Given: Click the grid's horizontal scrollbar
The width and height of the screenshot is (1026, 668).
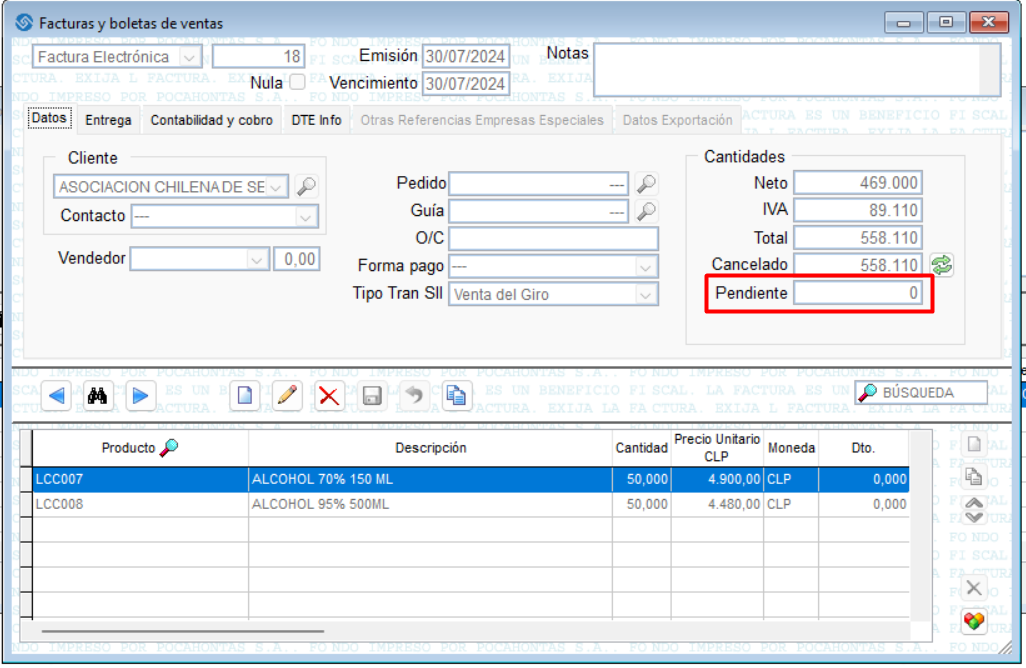Looking at the screenshot, I should click(x=183, y=631).
